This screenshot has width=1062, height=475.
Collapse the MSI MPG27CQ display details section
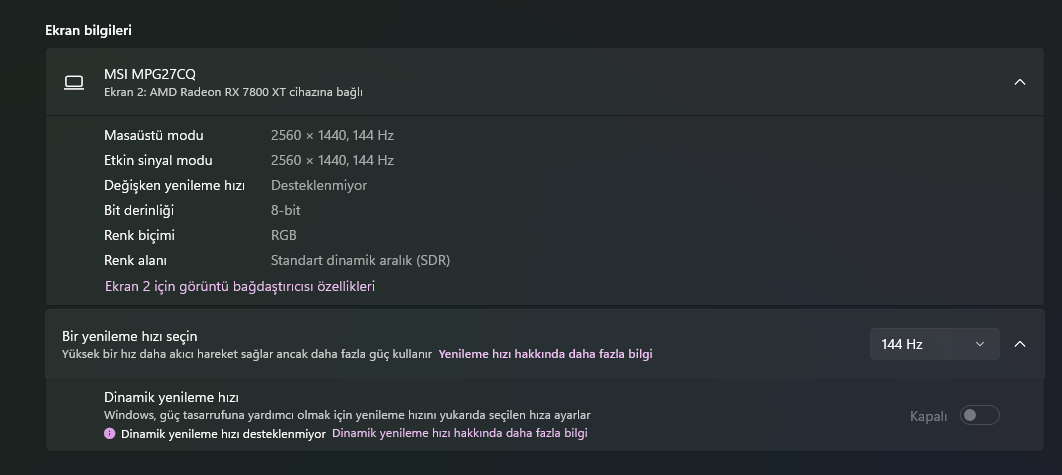1020,82
